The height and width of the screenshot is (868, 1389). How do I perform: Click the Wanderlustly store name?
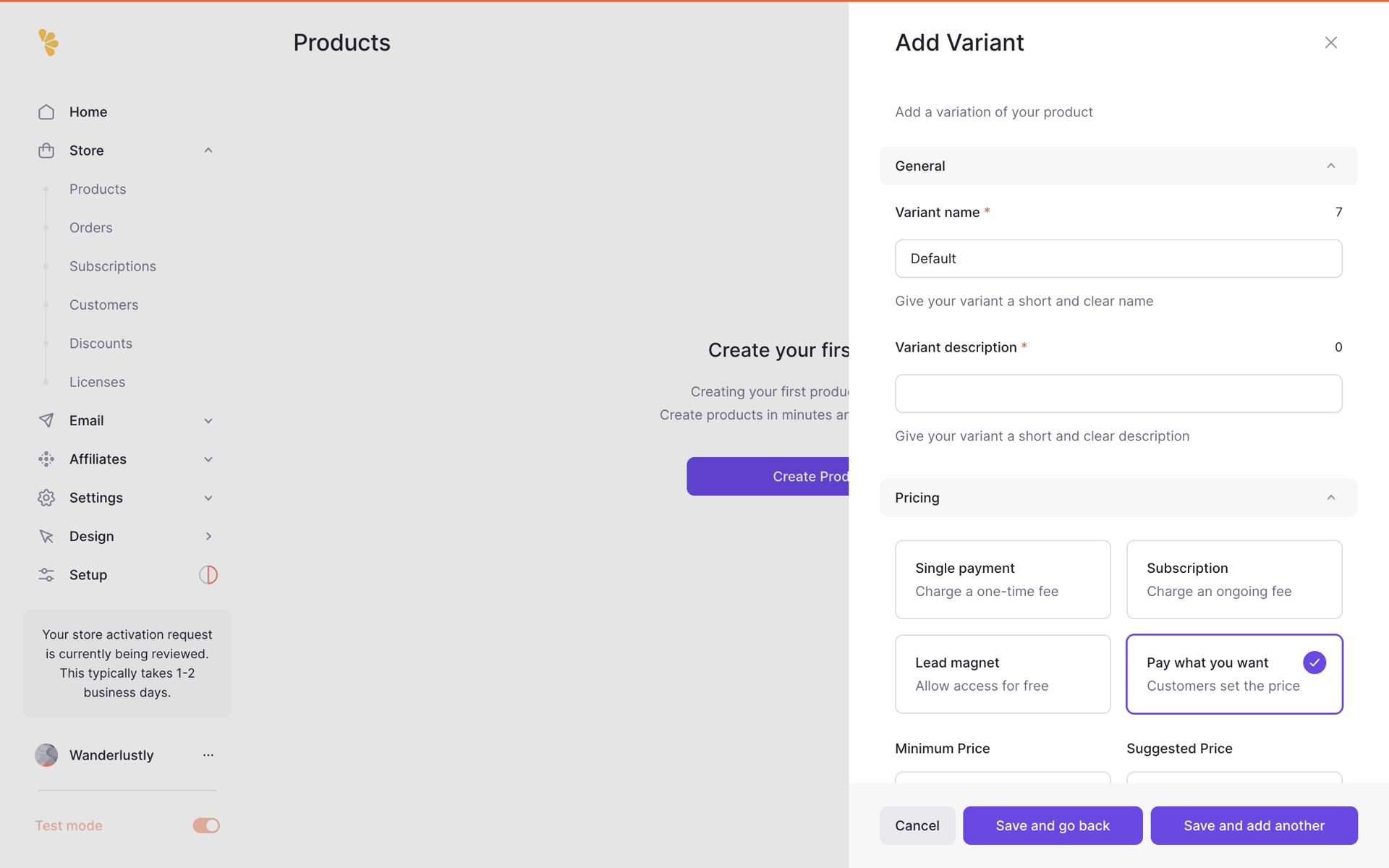pyautogui.click(x=111, y=755)
